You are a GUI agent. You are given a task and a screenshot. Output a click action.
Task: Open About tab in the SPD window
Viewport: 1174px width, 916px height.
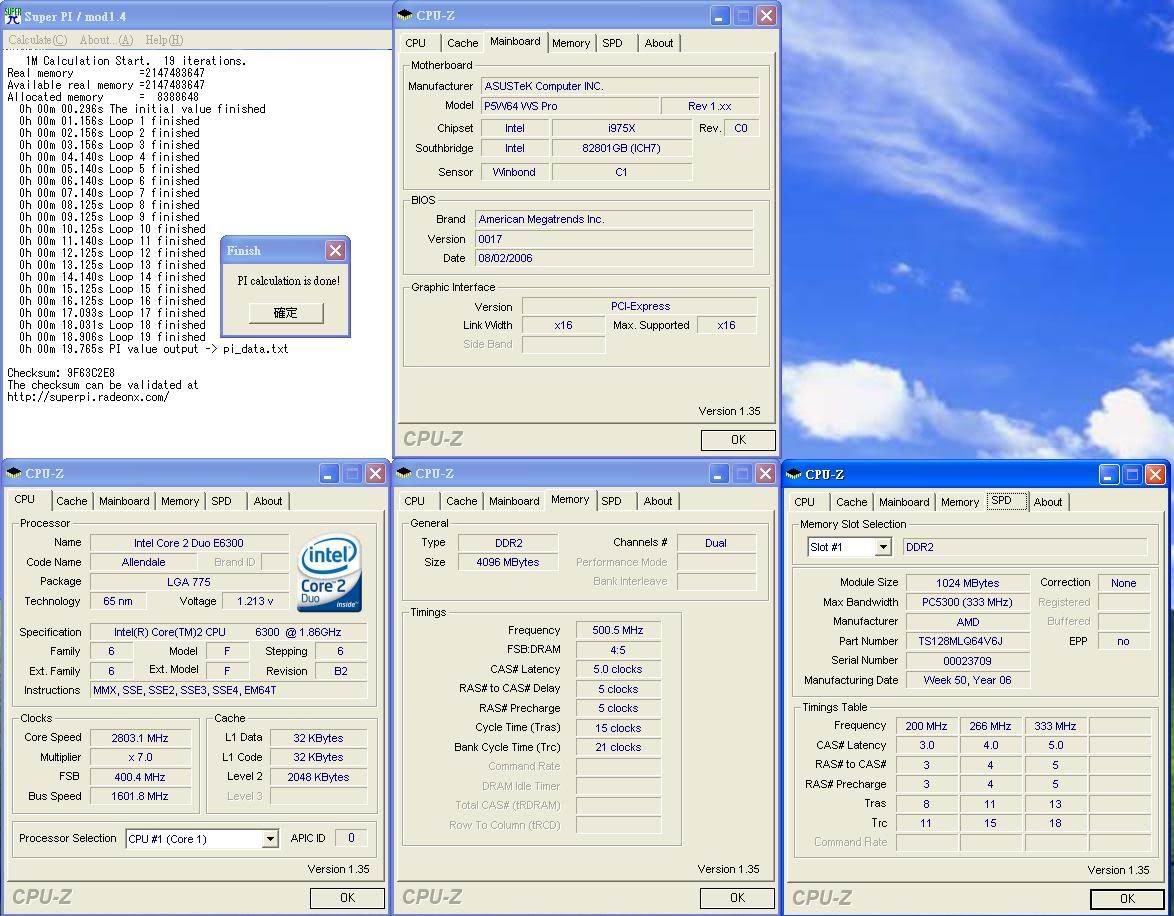(x=1048, y=502)
